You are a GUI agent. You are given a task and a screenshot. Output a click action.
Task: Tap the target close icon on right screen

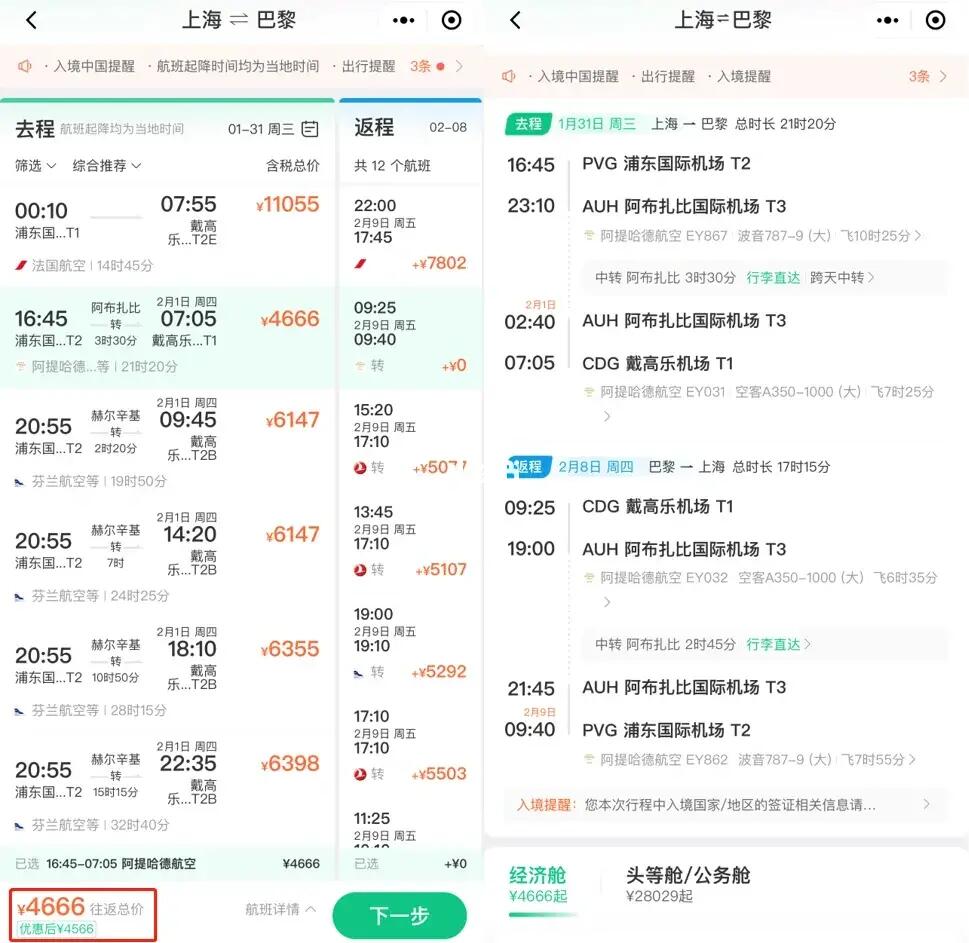click(935, 20)
